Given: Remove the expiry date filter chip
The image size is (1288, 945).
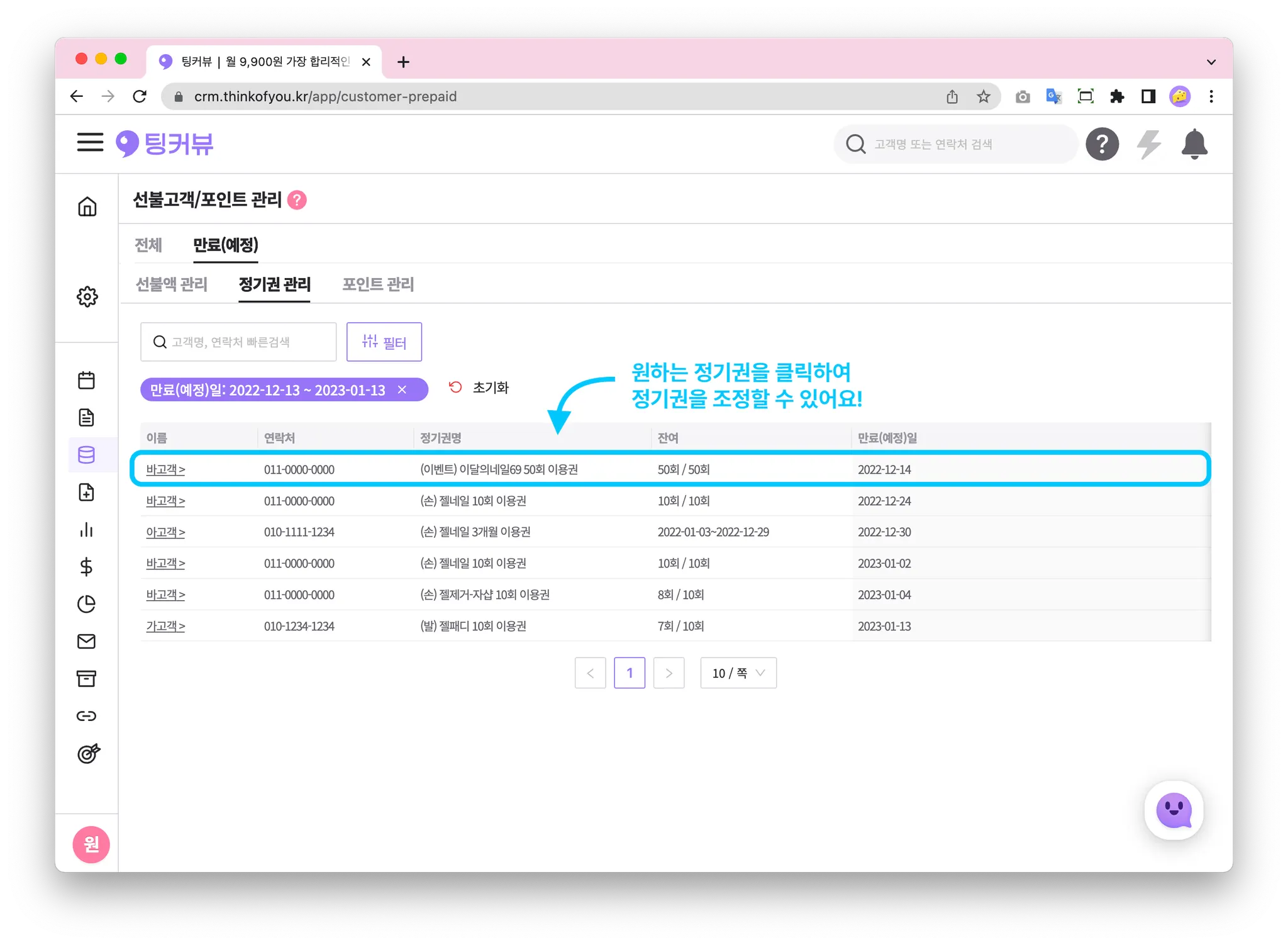Looking at the screenshot, I should [402, 390].
